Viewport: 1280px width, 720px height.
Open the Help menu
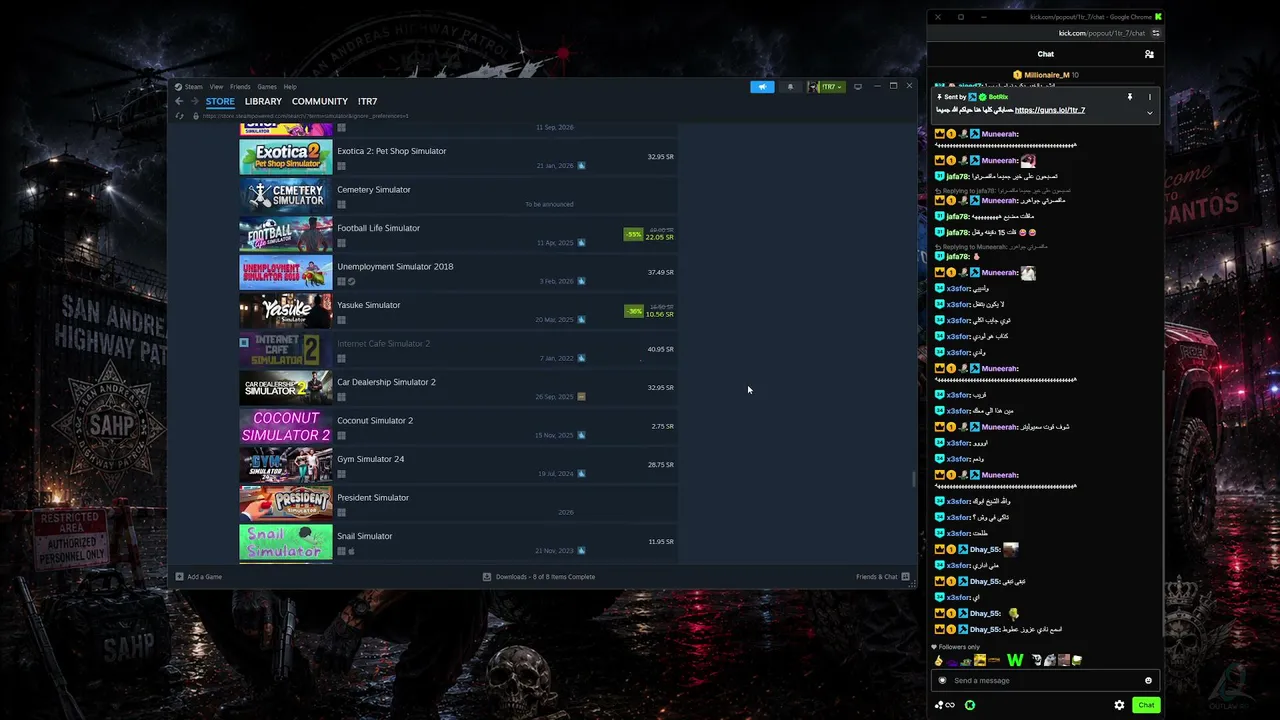pyautogui.click(x=290, y=87)
